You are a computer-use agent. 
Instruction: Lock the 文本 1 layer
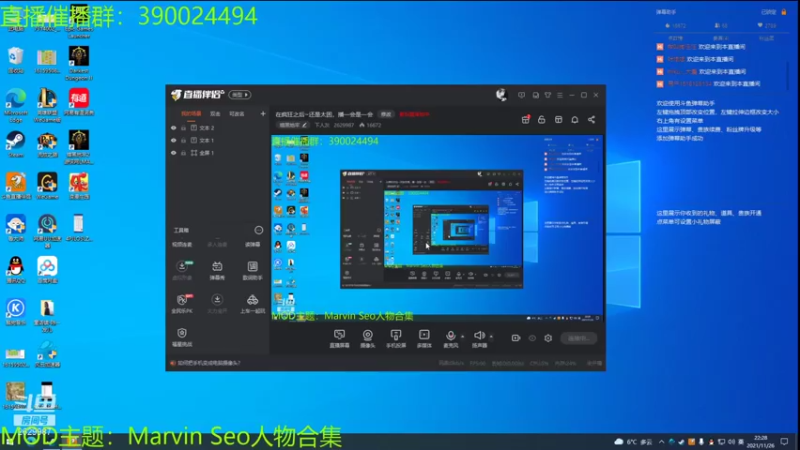click(183, 140)
